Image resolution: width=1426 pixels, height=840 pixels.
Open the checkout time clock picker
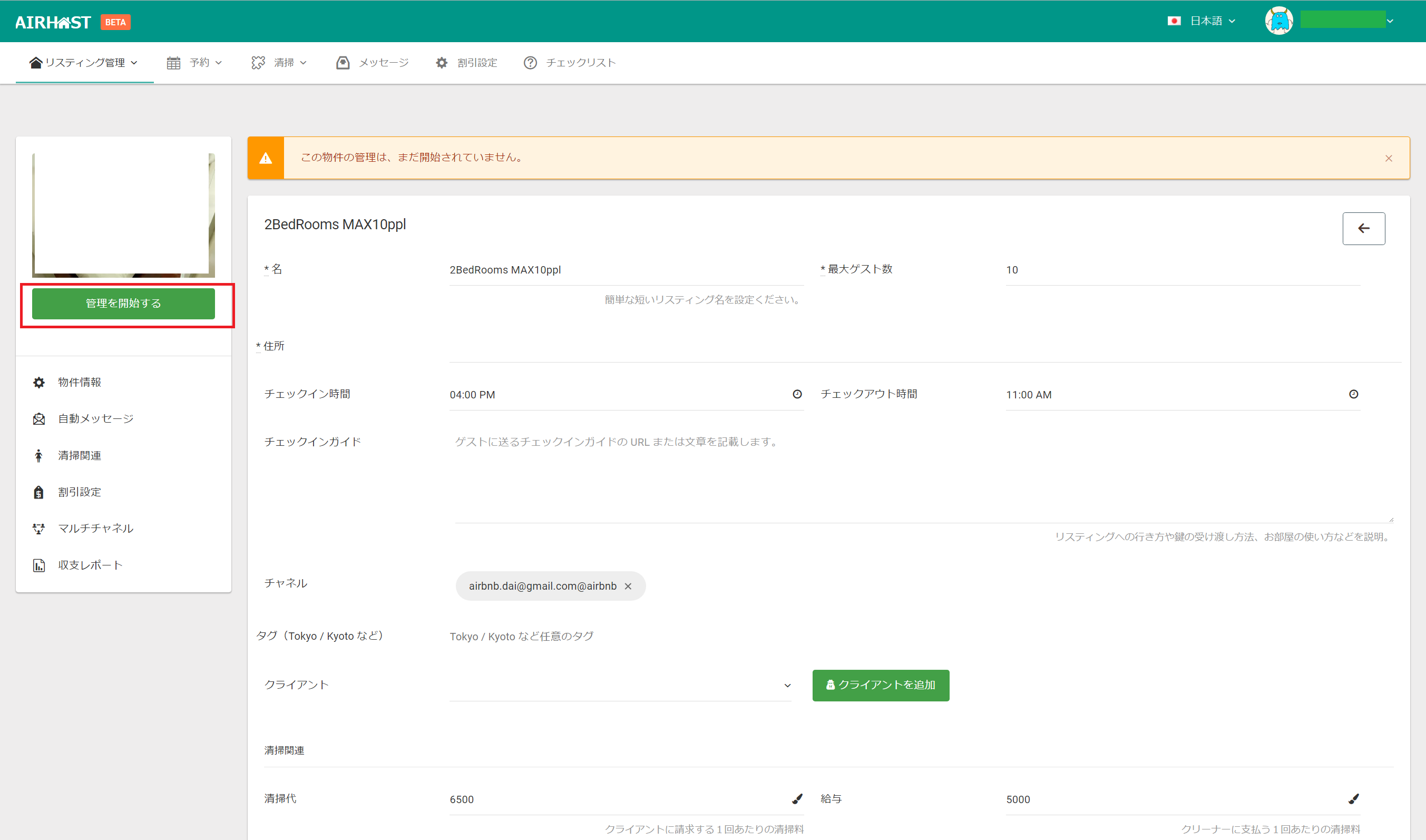1353,394
